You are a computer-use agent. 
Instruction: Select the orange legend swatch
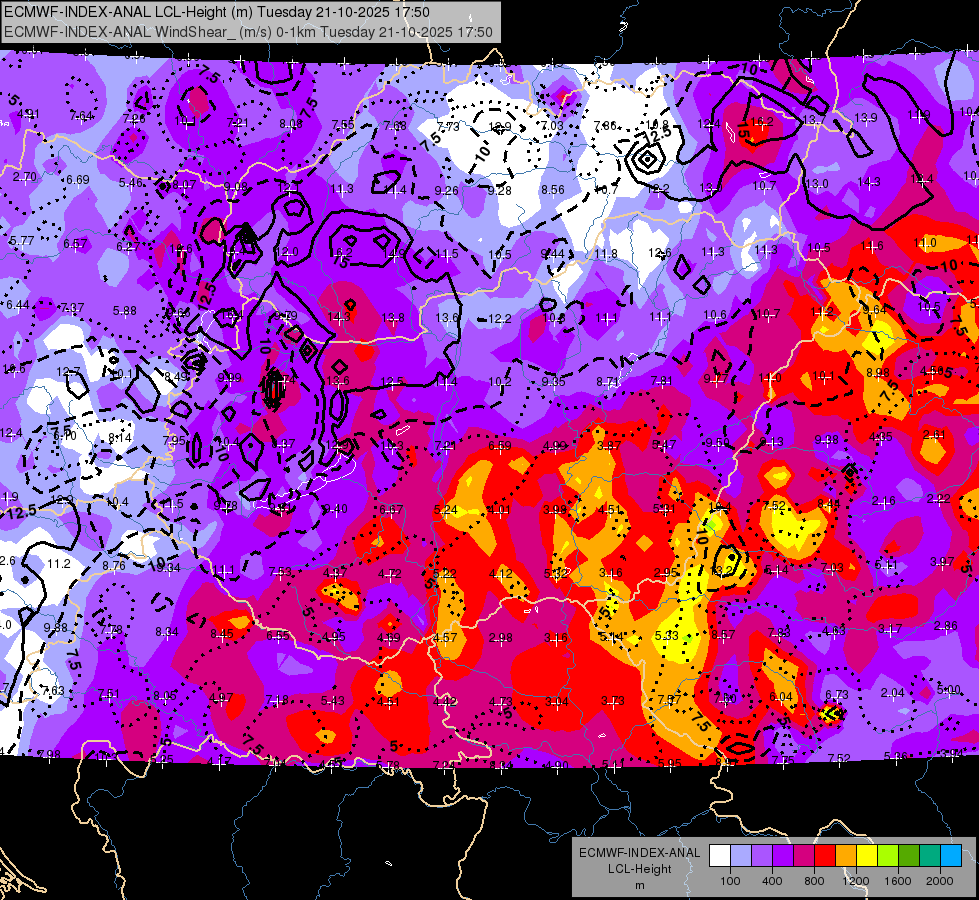pyautogui.click(x=846, y=856)
